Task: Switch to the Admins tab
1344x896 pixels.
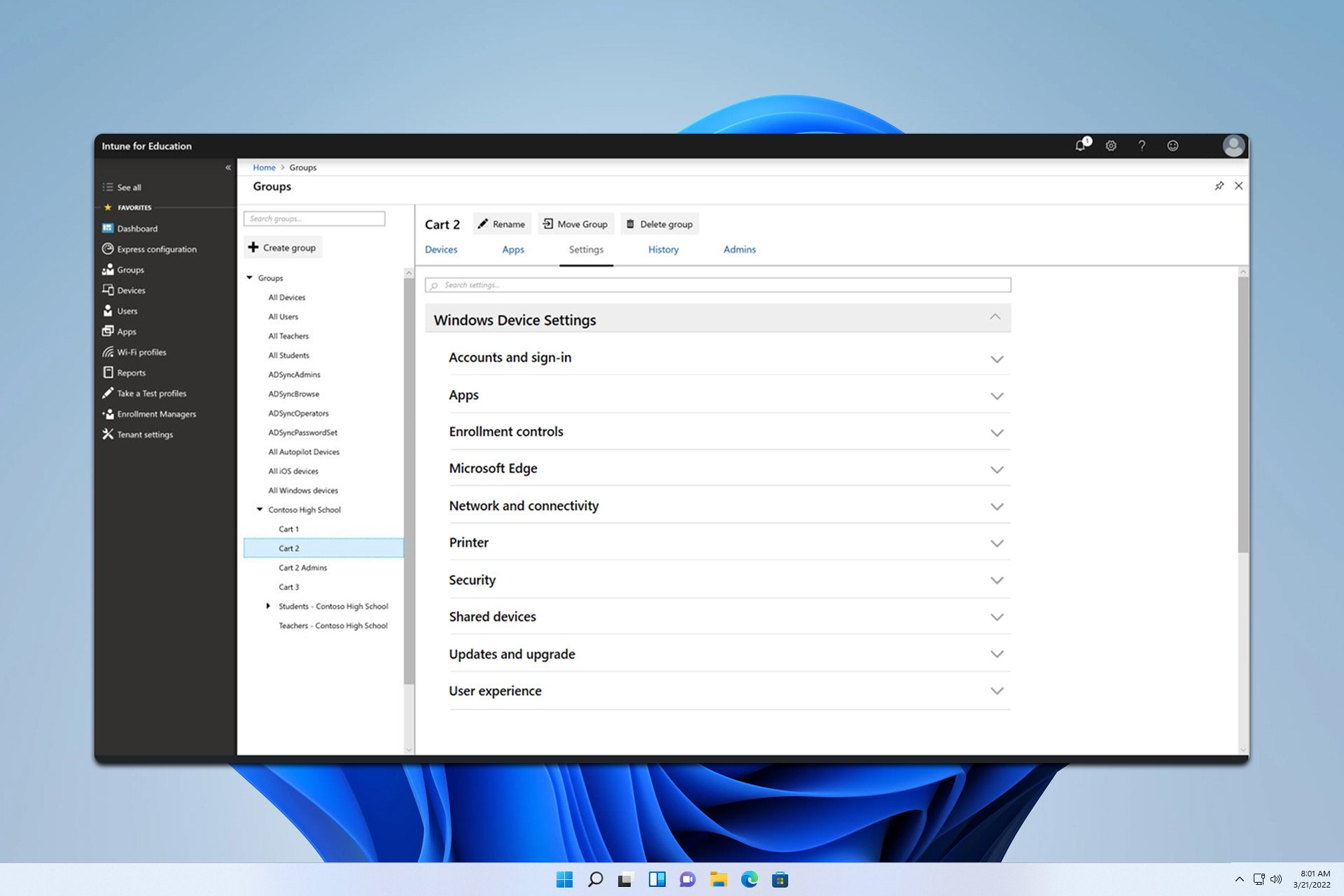Action: coord(739,250)
